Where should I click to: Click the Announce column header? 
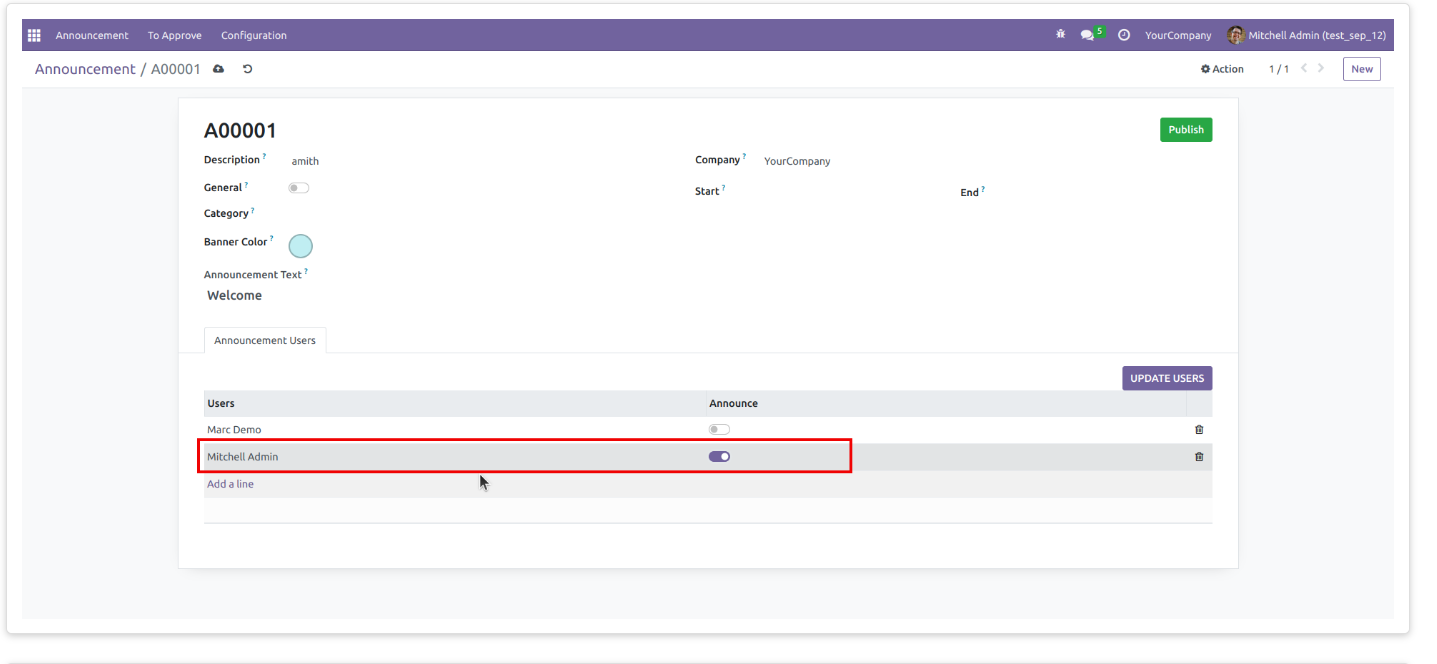734,404
